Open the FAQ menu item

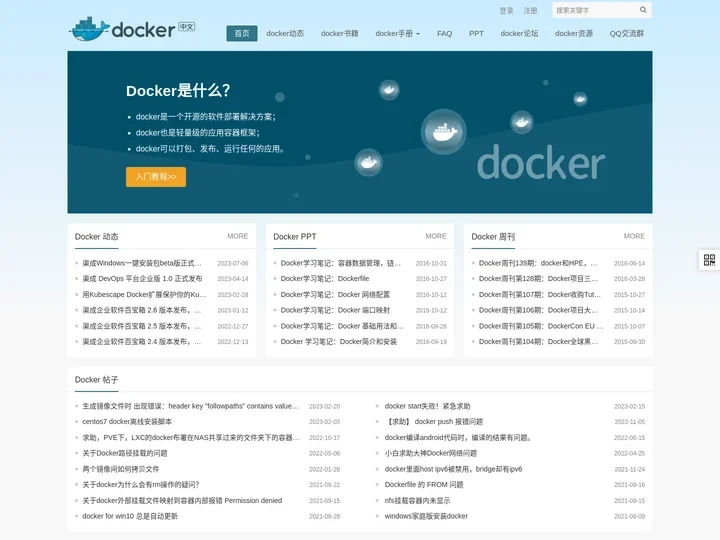[x=444, y=34]
